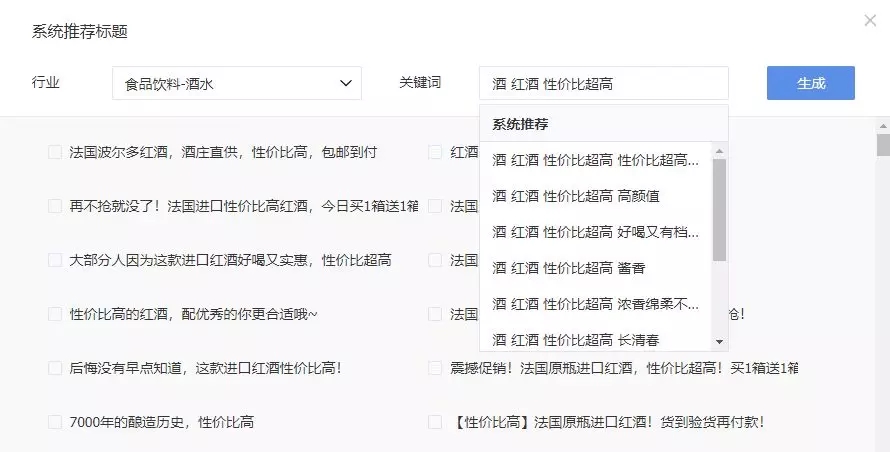Select suggestion ending with 高颜值
The height and width of the screenshot is (452, 890).
tap(595, 196)
